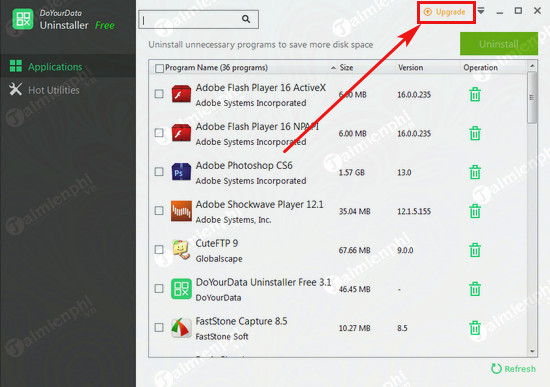Click the '10.27 MB' size value
550x387 pixels.
click(354, 328)
